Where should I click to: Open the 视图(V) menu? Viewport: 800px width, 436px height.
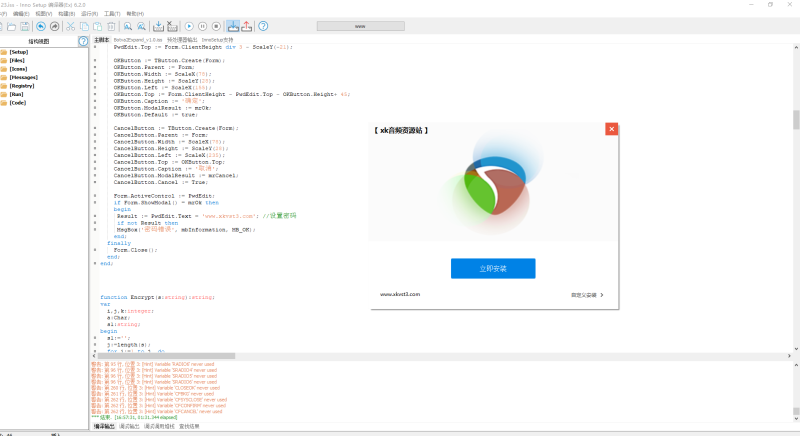click(44, 14)
